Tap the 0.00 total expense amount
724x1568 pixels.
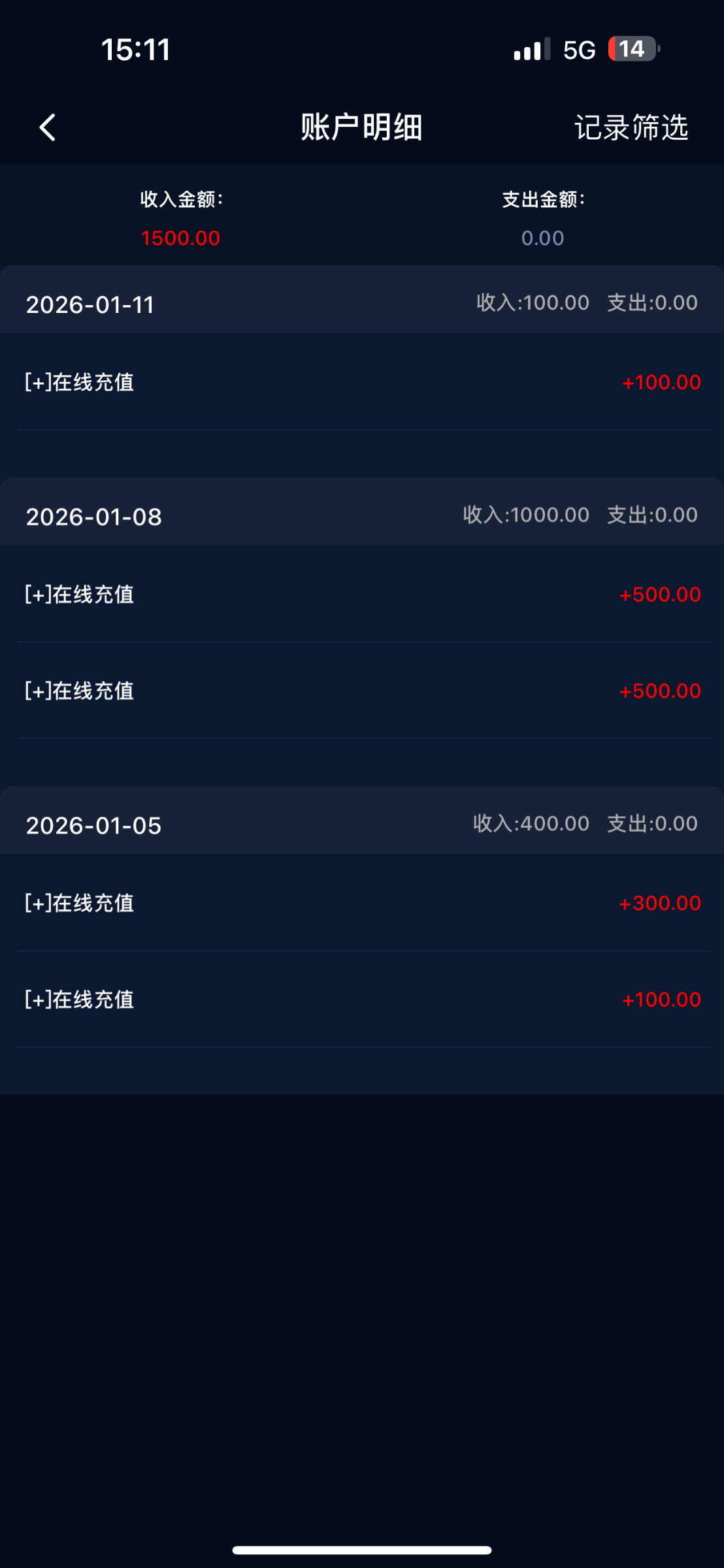(x=542, y=238)
